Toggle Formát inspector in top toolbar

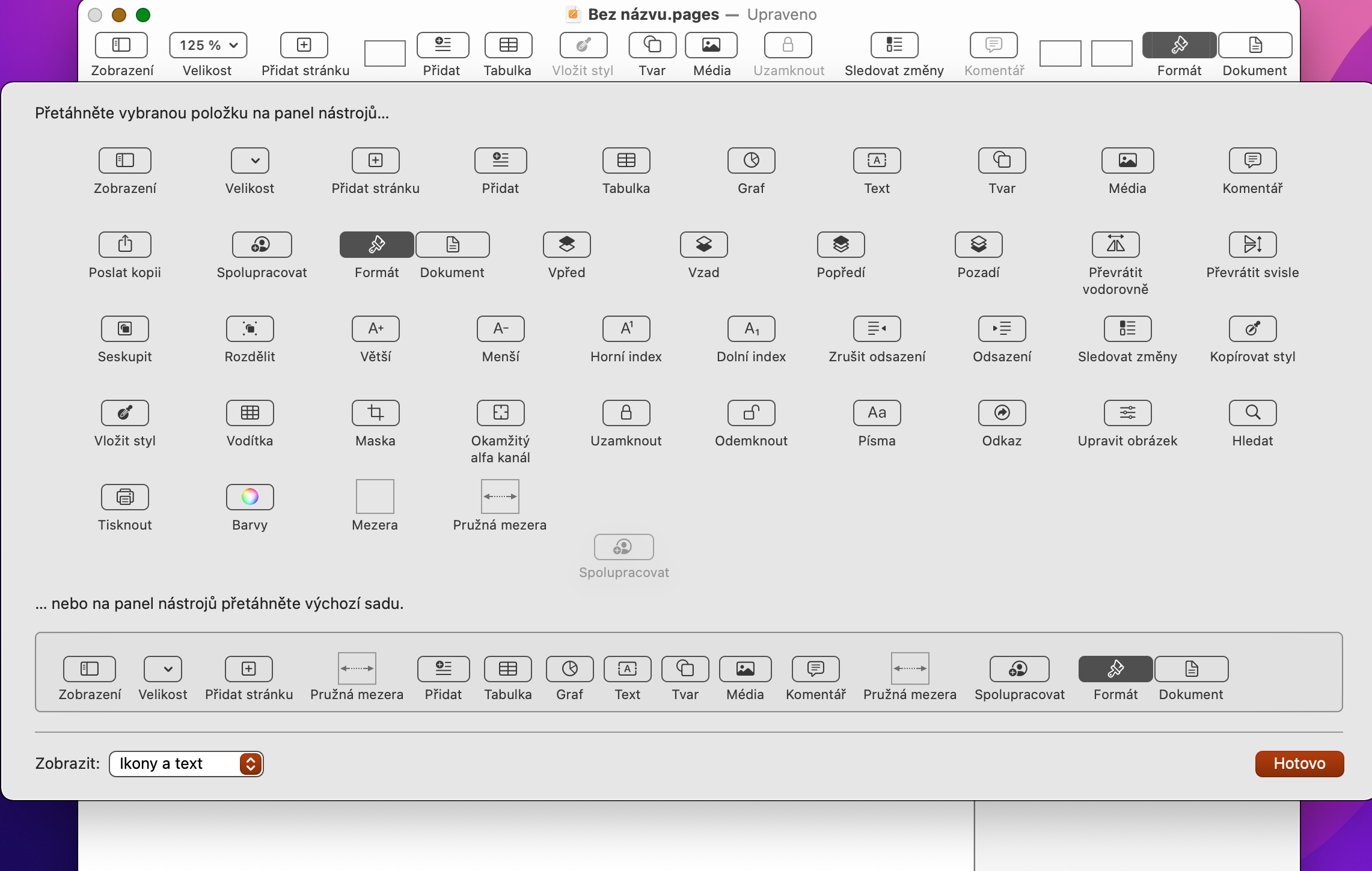point(1179,46)
